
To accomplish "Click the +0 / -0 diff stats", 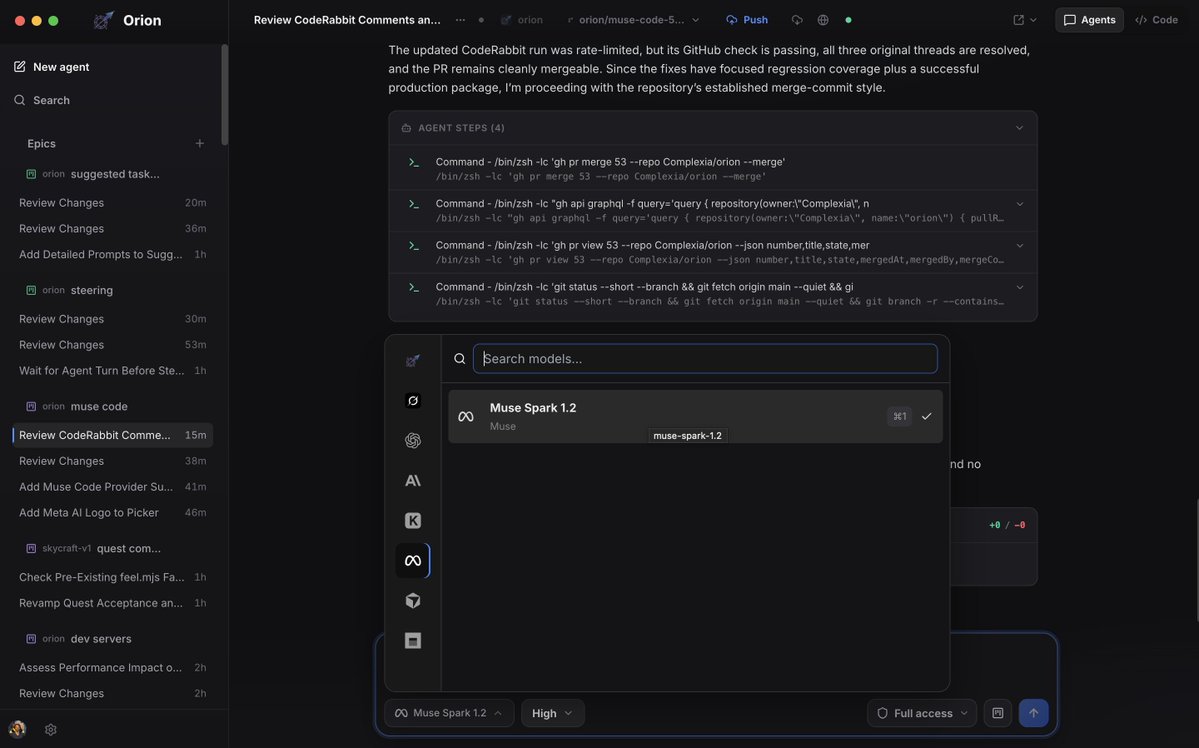I will 1006,525.
